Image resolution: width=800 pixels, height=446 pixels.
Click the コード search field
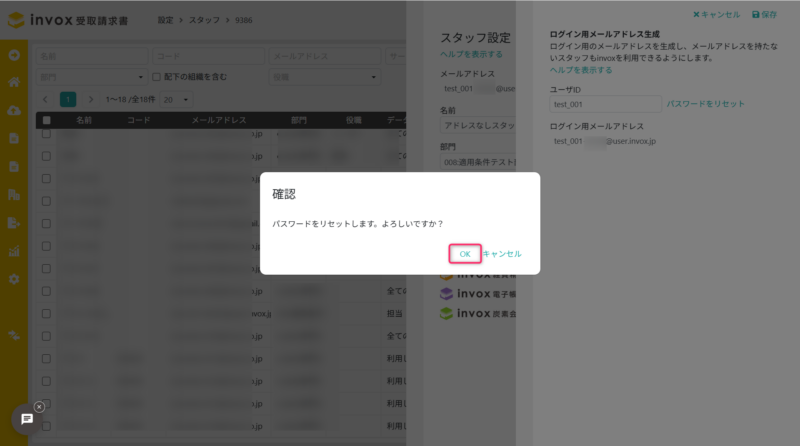click(209, 56)
